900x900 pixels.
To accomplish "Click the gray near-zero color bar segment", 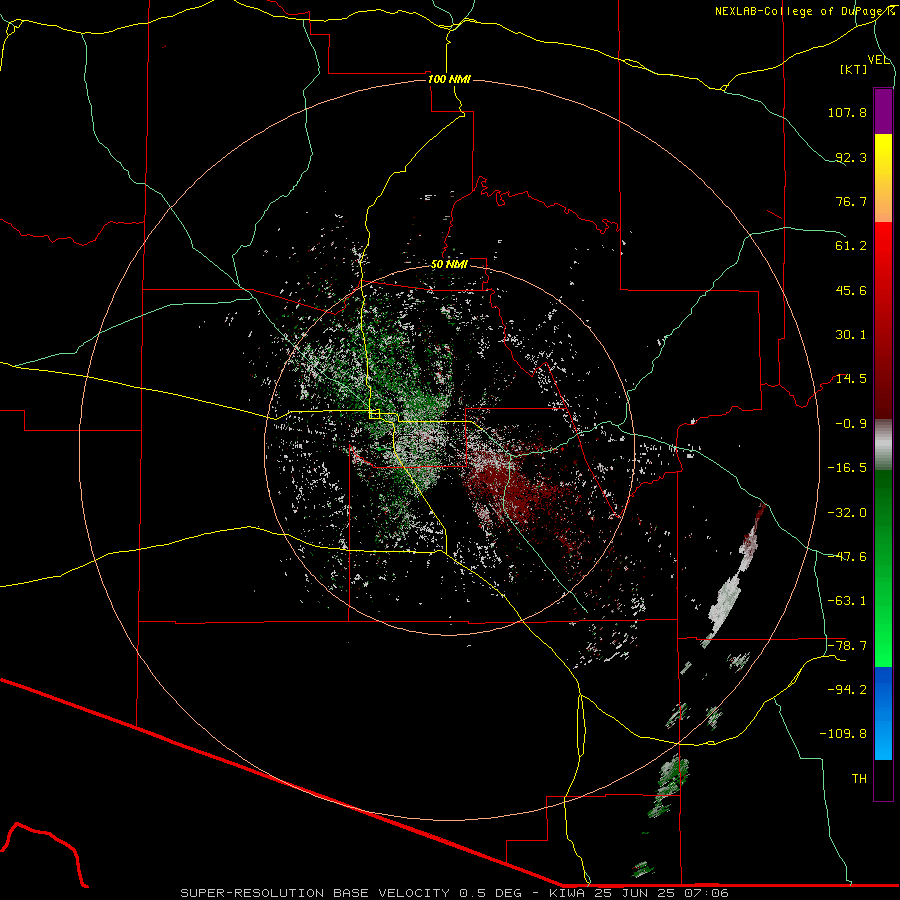I will 883,445.
